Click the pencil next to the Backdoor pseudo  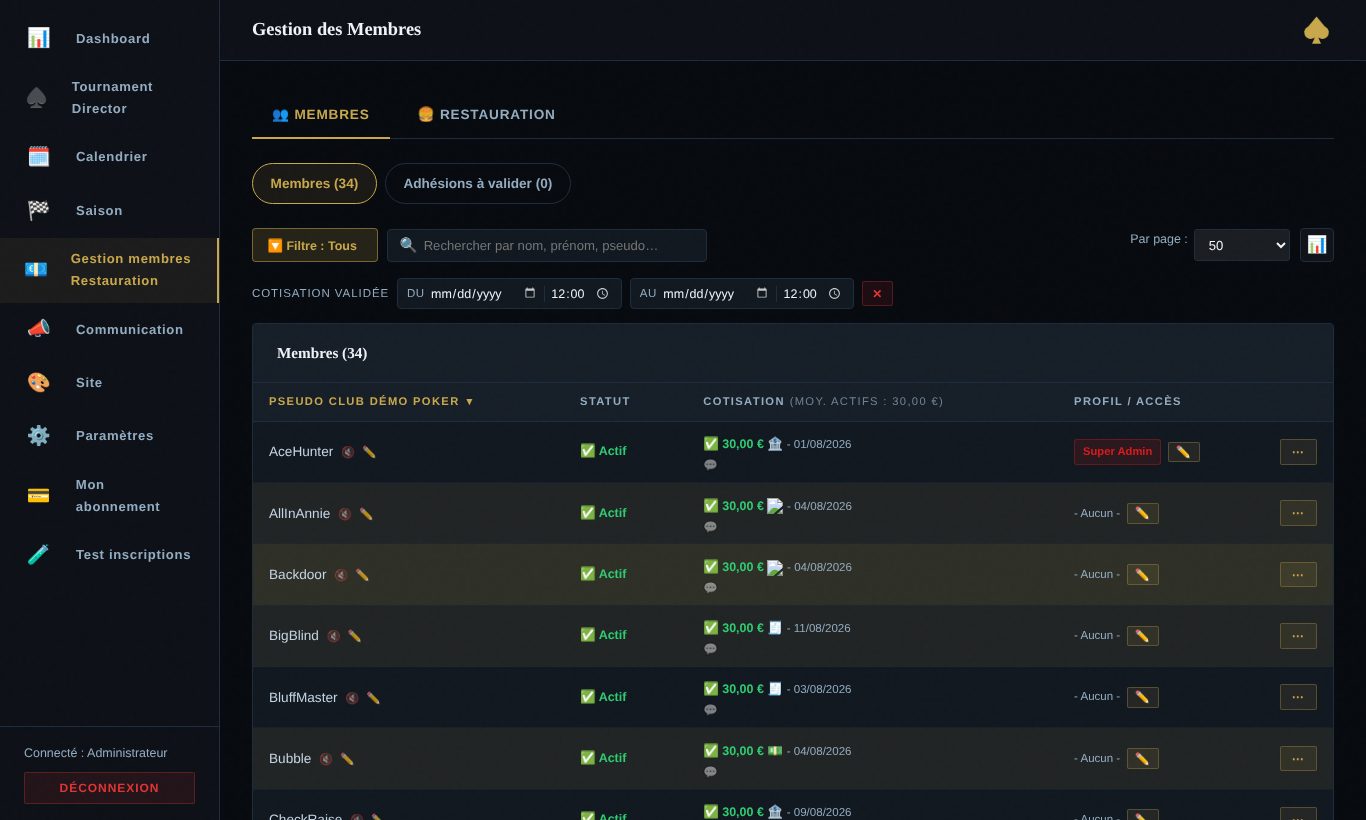pos(362,575)
